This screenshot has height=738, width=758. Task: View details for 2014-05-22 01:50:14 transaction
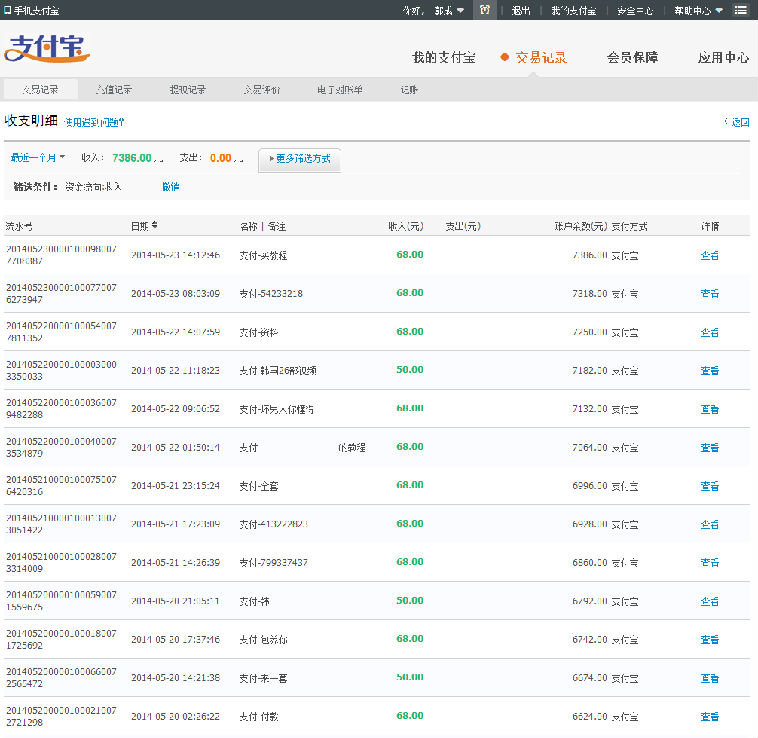(x=710, y=448)
